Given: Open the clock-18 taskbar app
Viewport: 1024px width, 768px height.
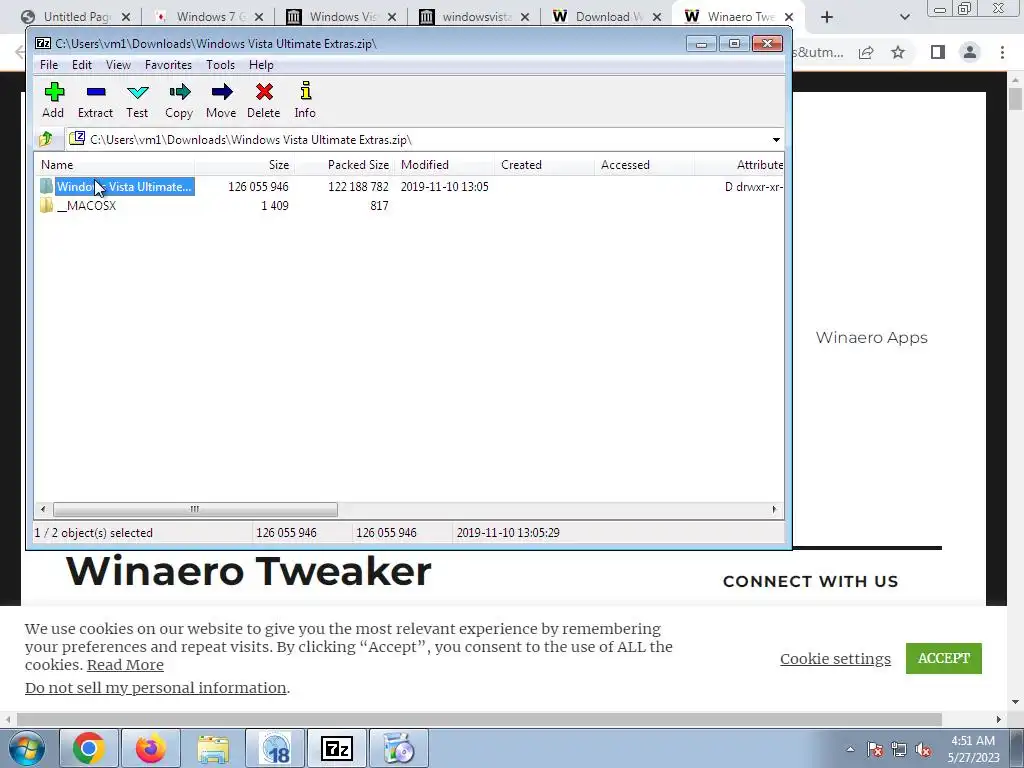Looking at the screenshot, I should (x=275, y=748).
